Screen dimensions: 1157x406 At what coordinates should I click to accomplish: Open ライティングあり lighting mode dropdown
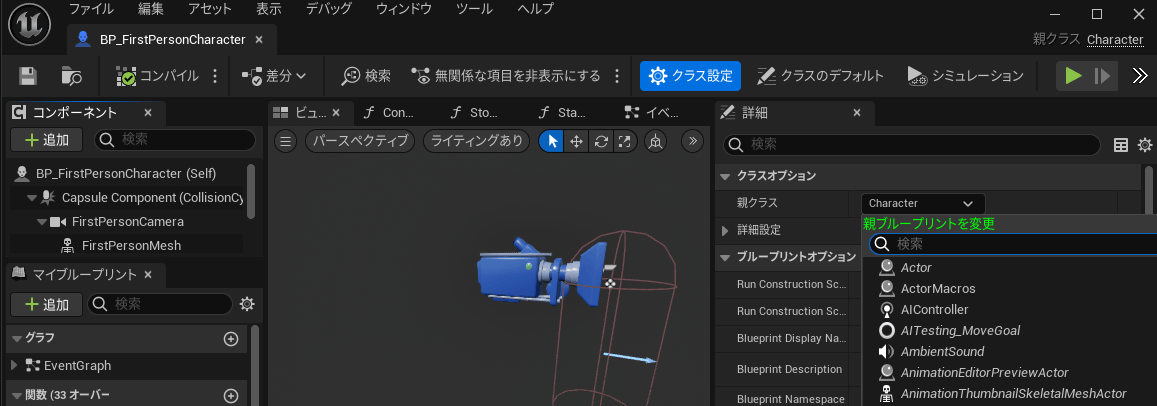coord(477,141)
